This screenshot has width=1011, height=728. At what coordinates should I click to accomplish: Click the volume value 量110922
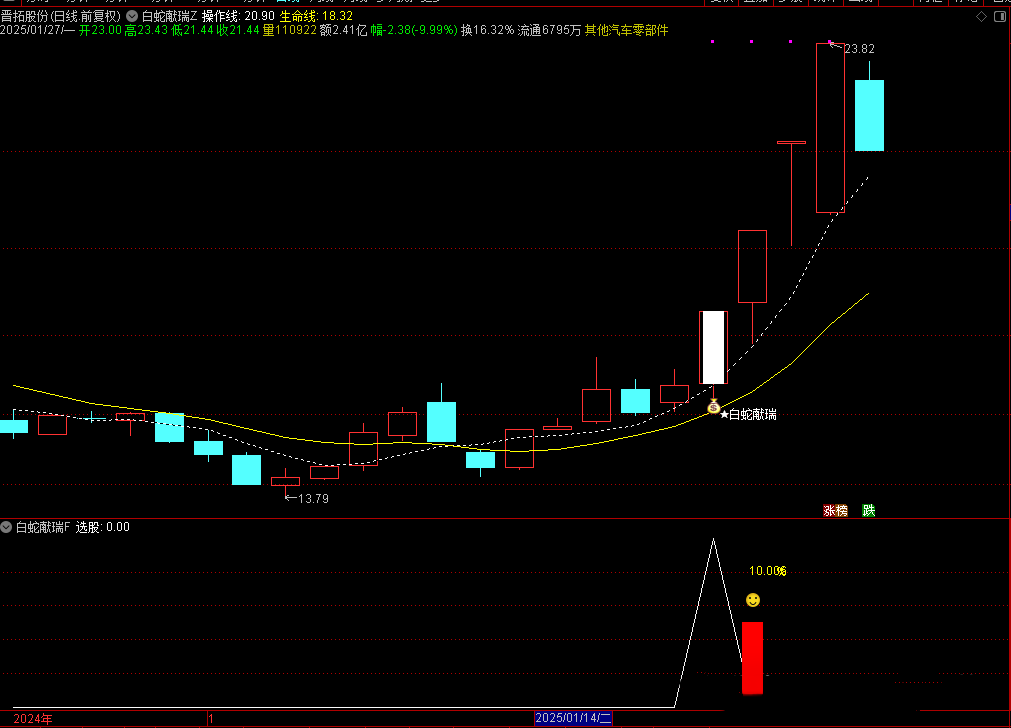pyautogui.click(x=290, y=30)
